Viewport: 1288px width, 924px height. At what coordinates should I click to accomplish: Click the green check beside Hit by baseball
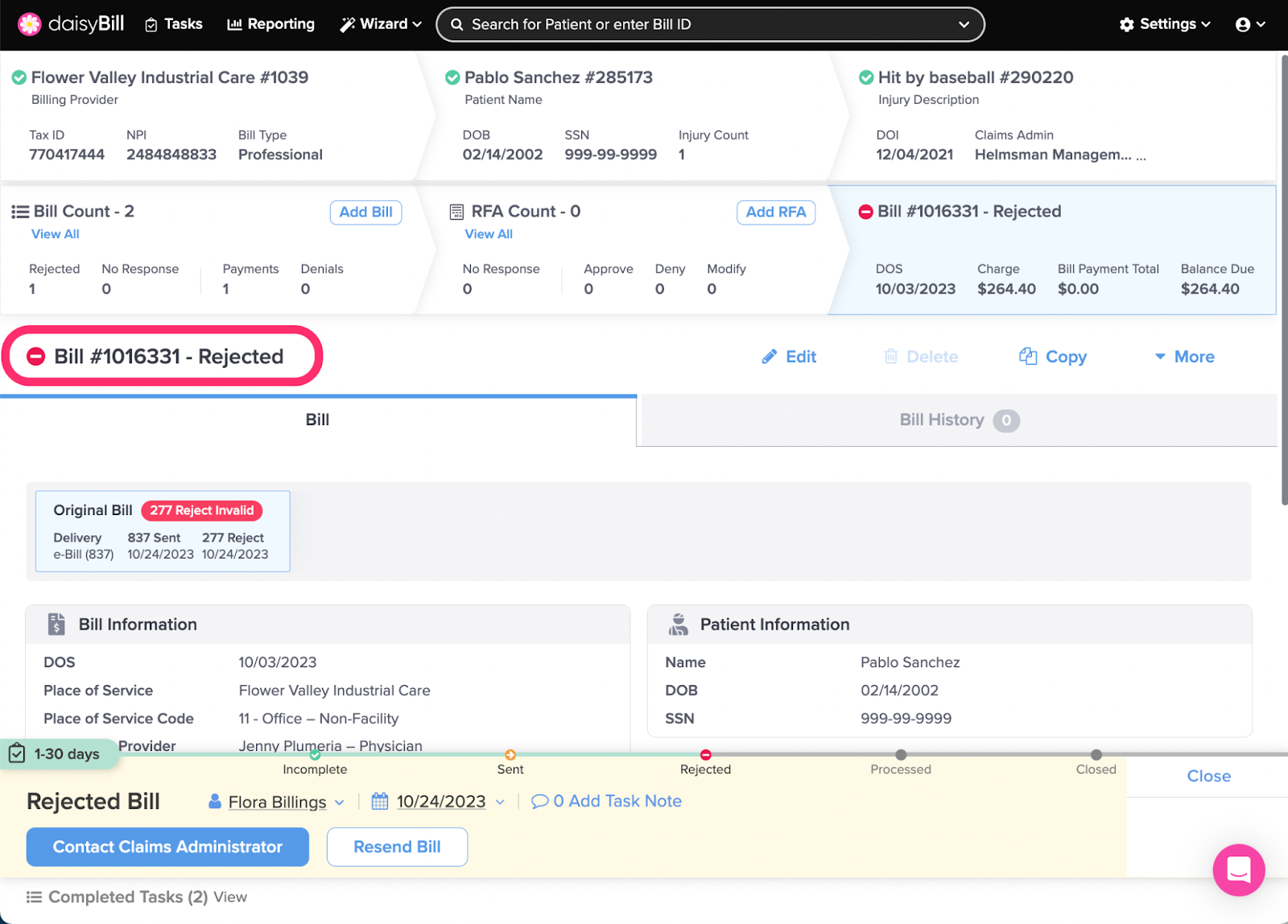point(866,77)
